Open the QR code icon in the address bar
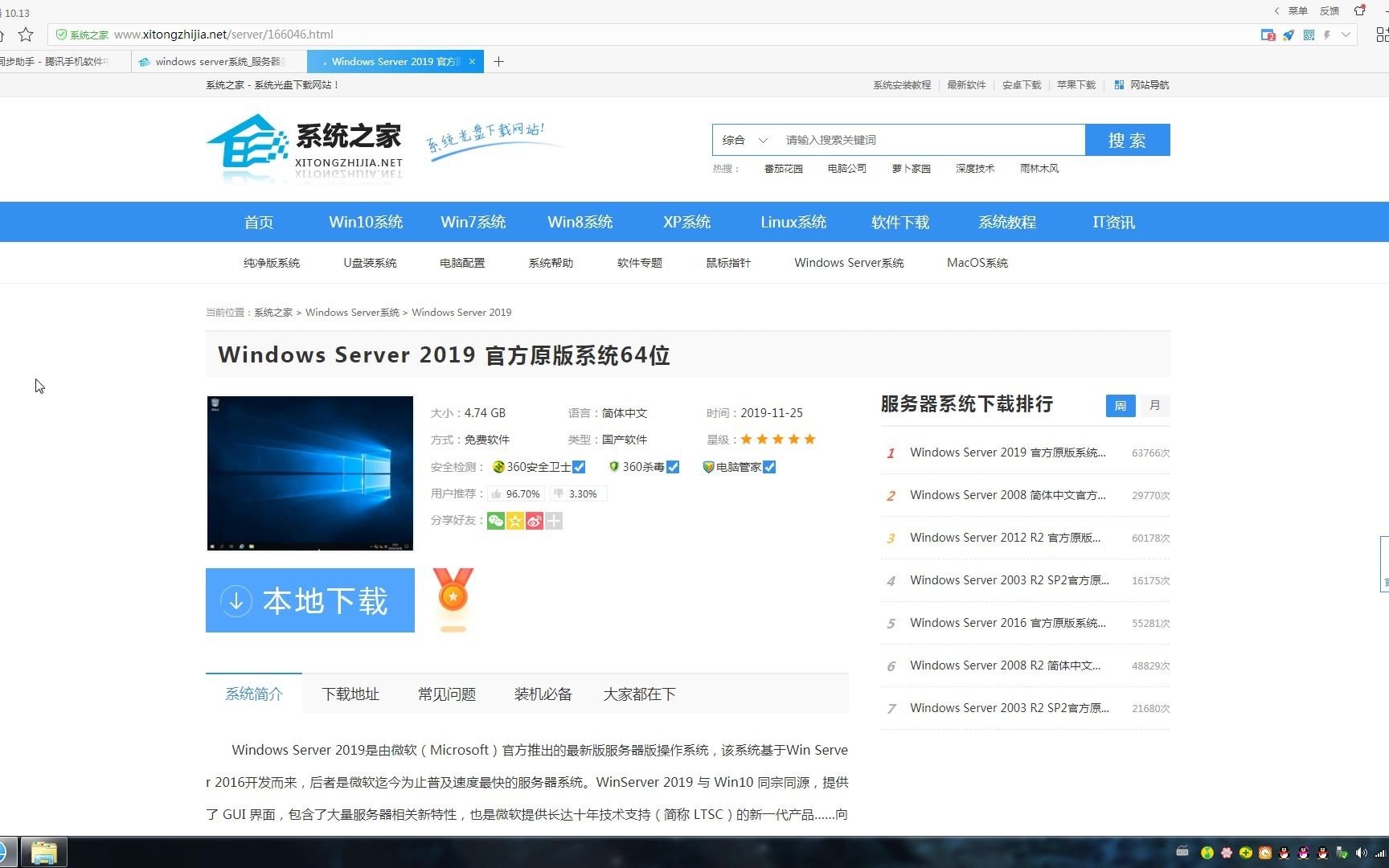The width and height of the screenshot is (1389, 868). (x=1309, y=35)
